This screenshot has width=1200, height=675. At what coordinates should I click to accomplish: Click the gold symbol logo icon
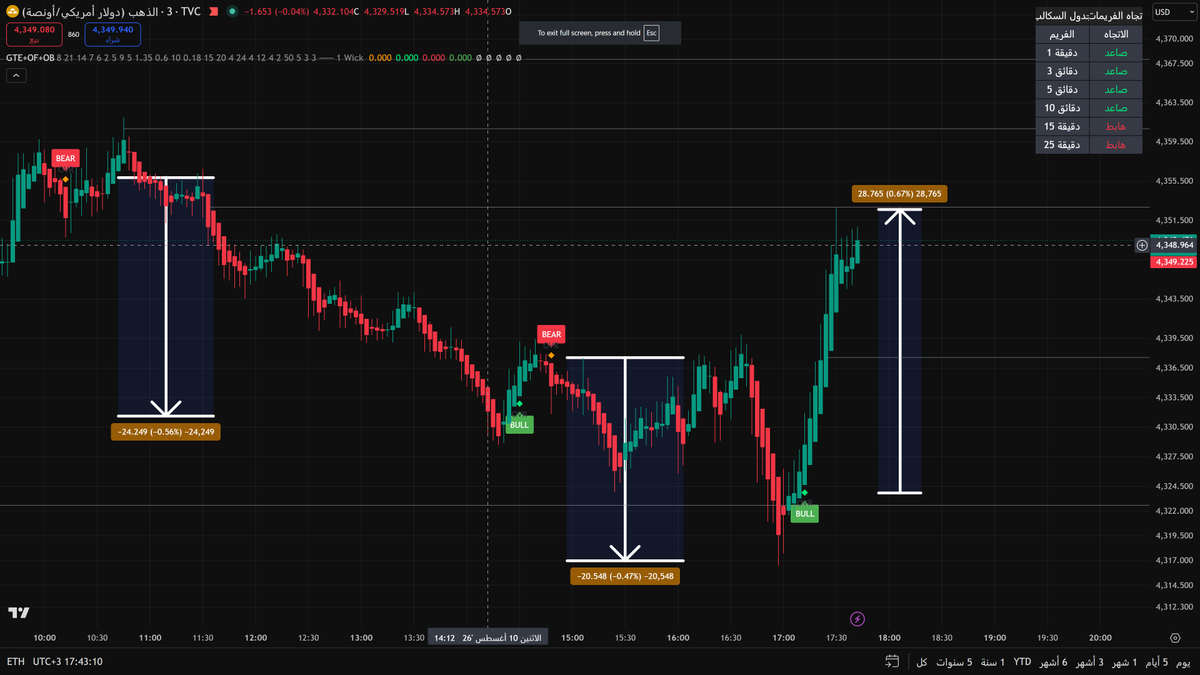(x=12, y=11)
